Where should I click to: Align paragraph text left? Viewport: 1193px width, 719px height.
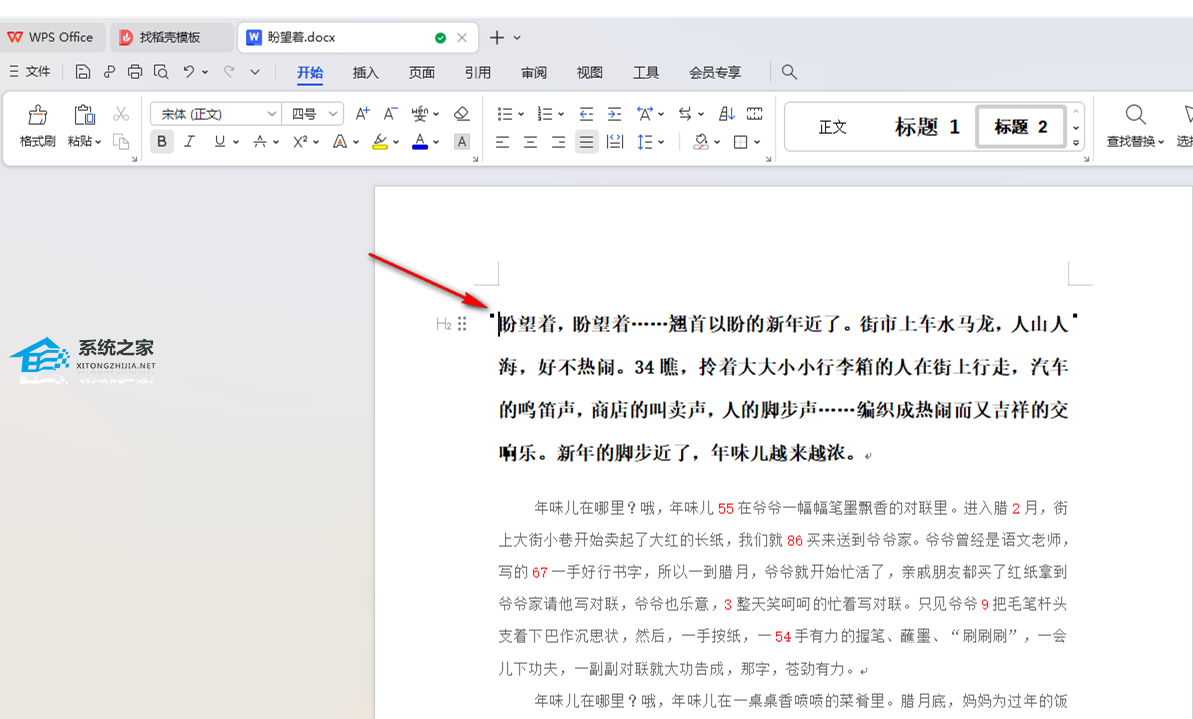502,142
